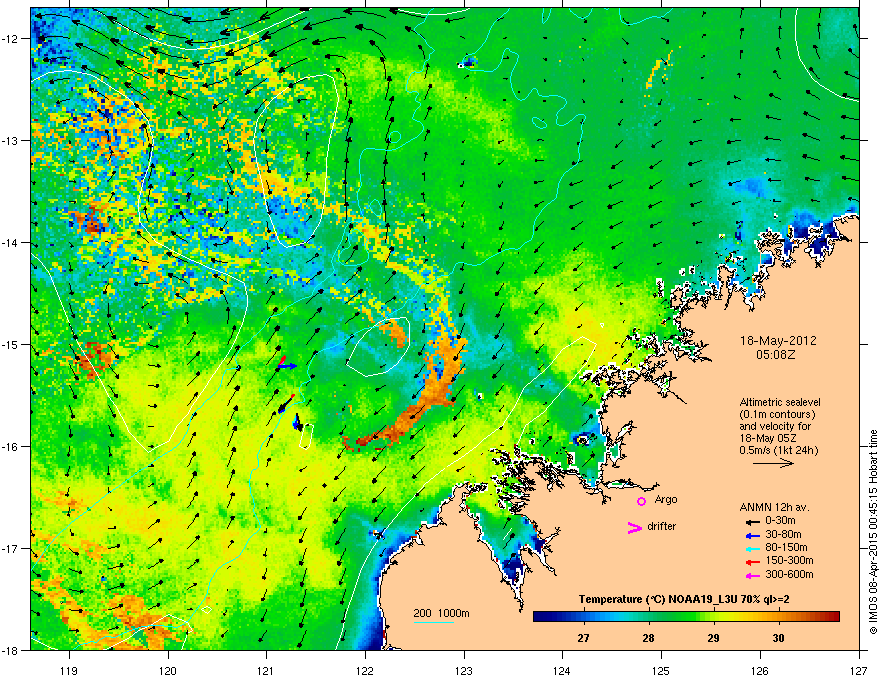The width and height of the screenshot is (880, 680).
Task: Click the '200 1000m' depth label
Action: click(x=441, y=613)
